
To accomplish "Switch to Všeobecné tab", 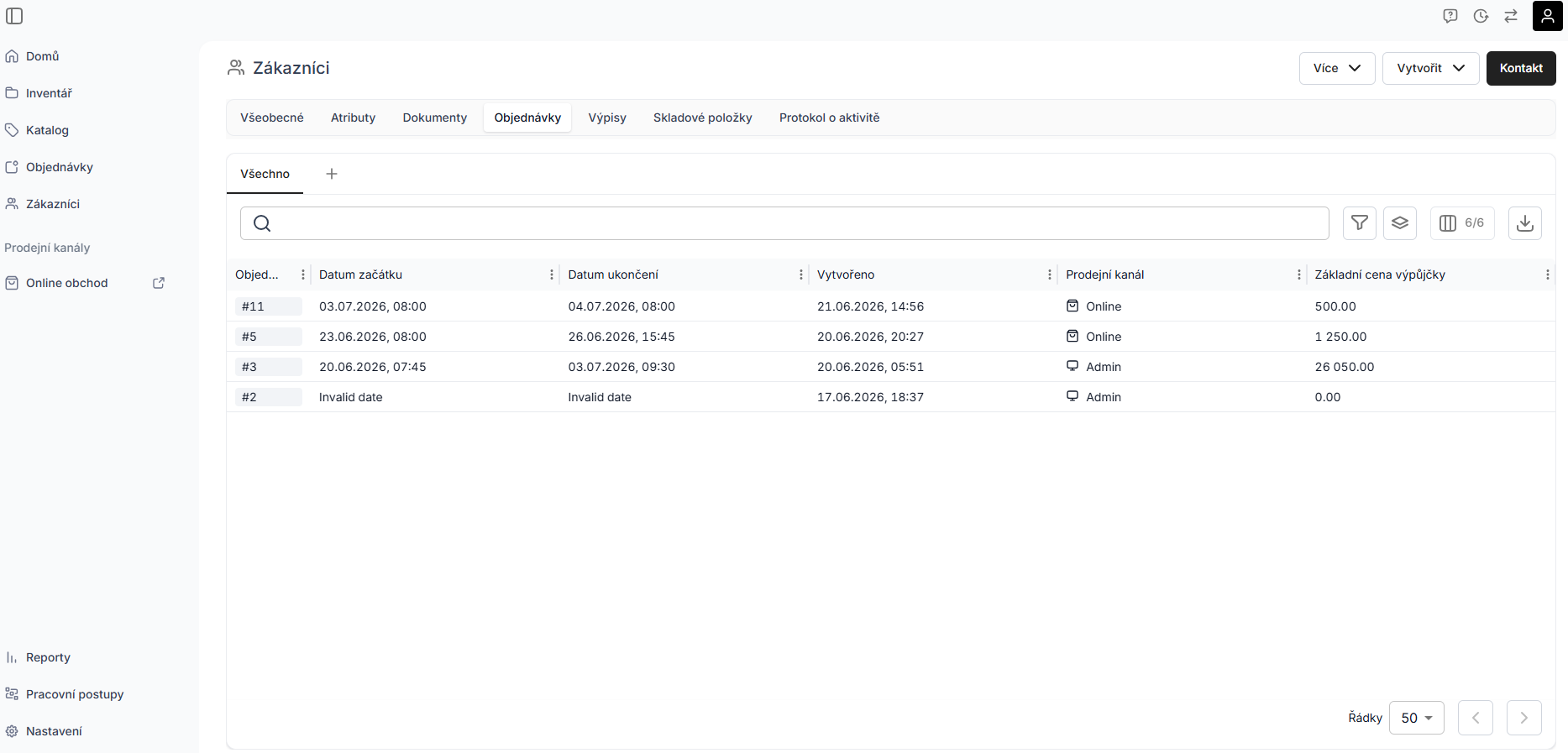I will (x=272, y=118).
